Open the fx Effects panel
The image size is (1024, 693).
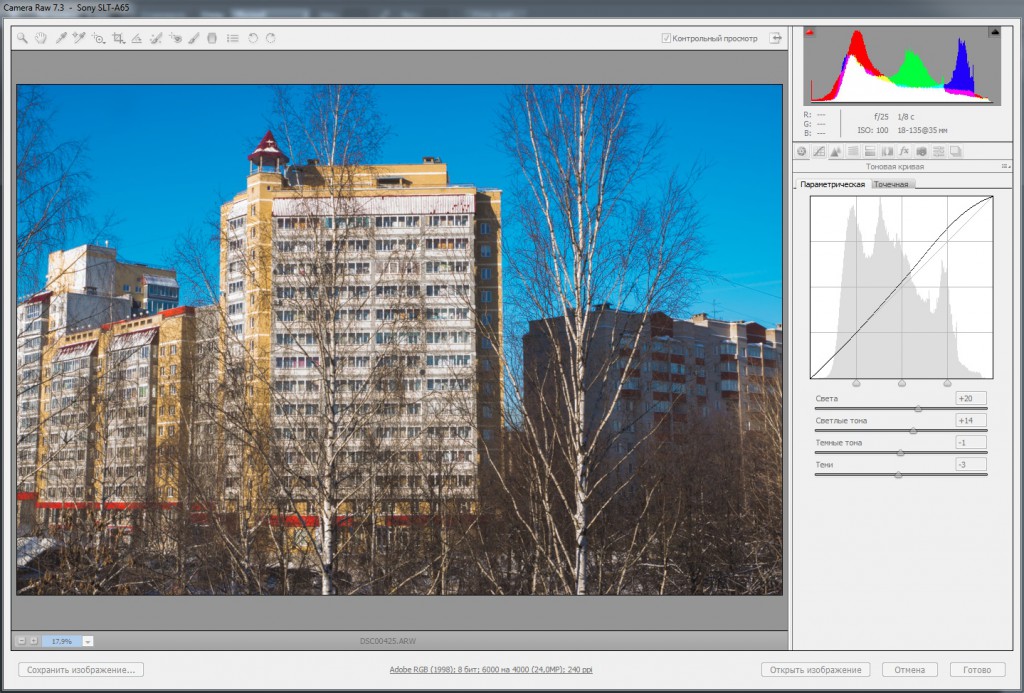click(x=904, y=152)
